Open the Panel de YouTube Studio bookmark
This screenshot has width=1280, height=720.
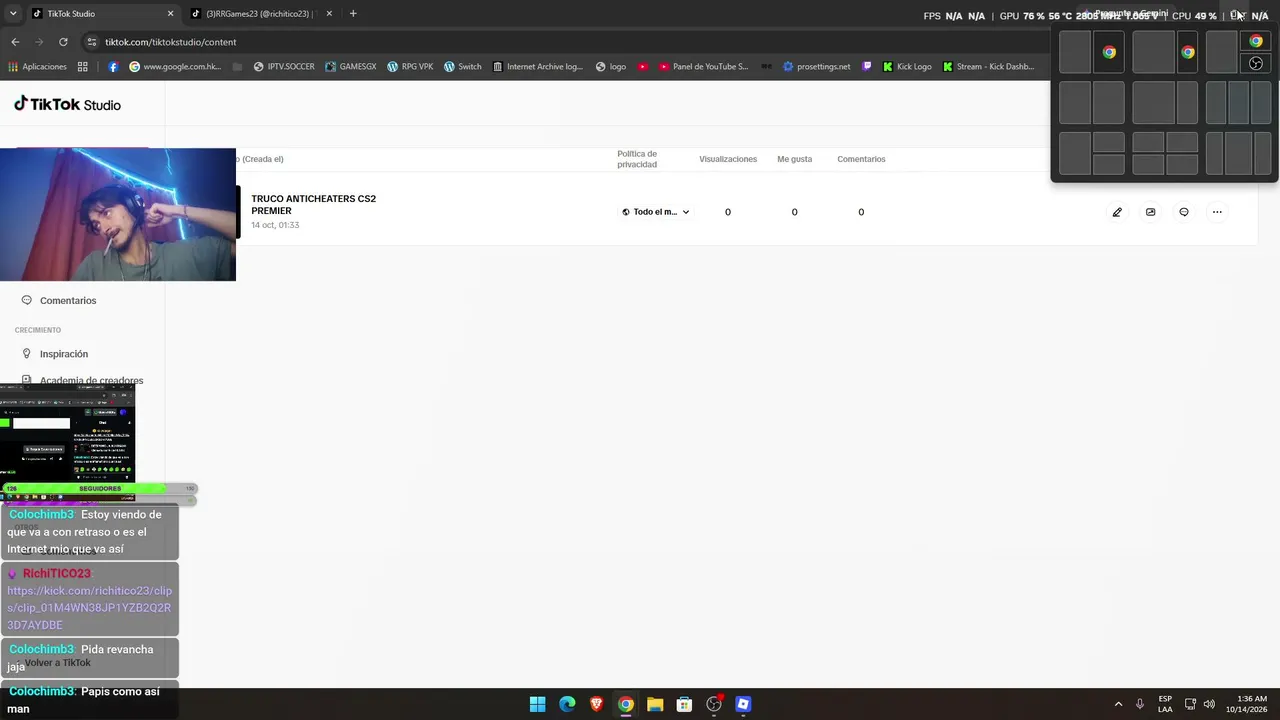pos(703,67)
